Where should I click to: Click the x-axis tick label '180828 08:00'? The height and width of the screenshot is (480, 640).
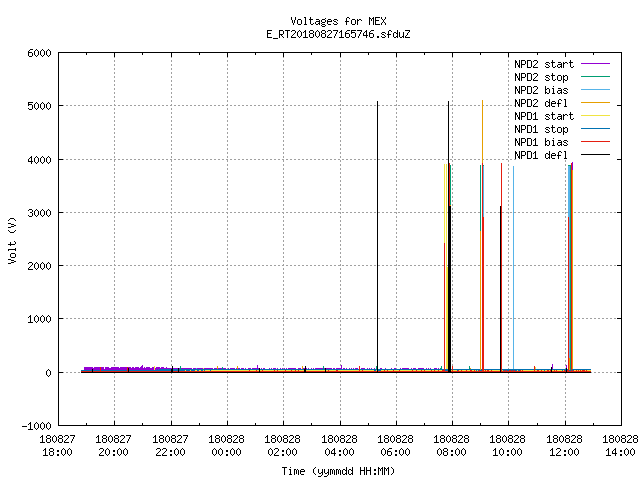(x=452, y=446)
